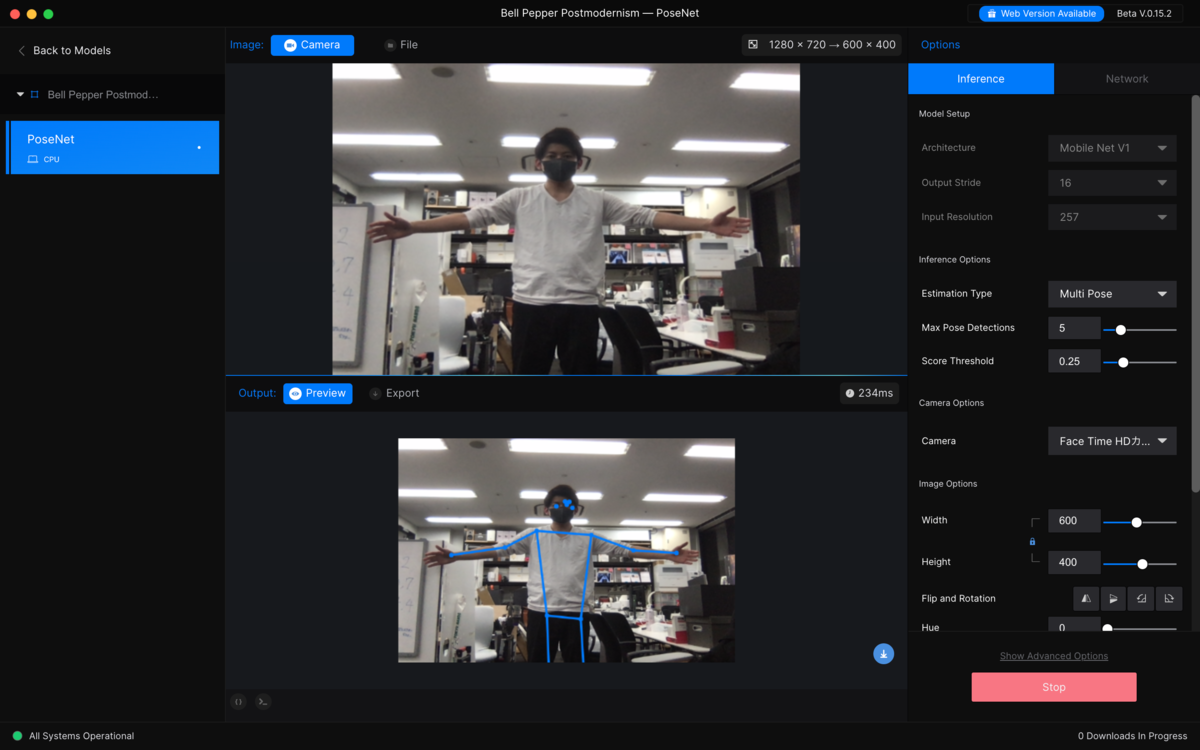Click Show Advanced Options
This screenshot has width=1200, height=750.
point(1053,655)
